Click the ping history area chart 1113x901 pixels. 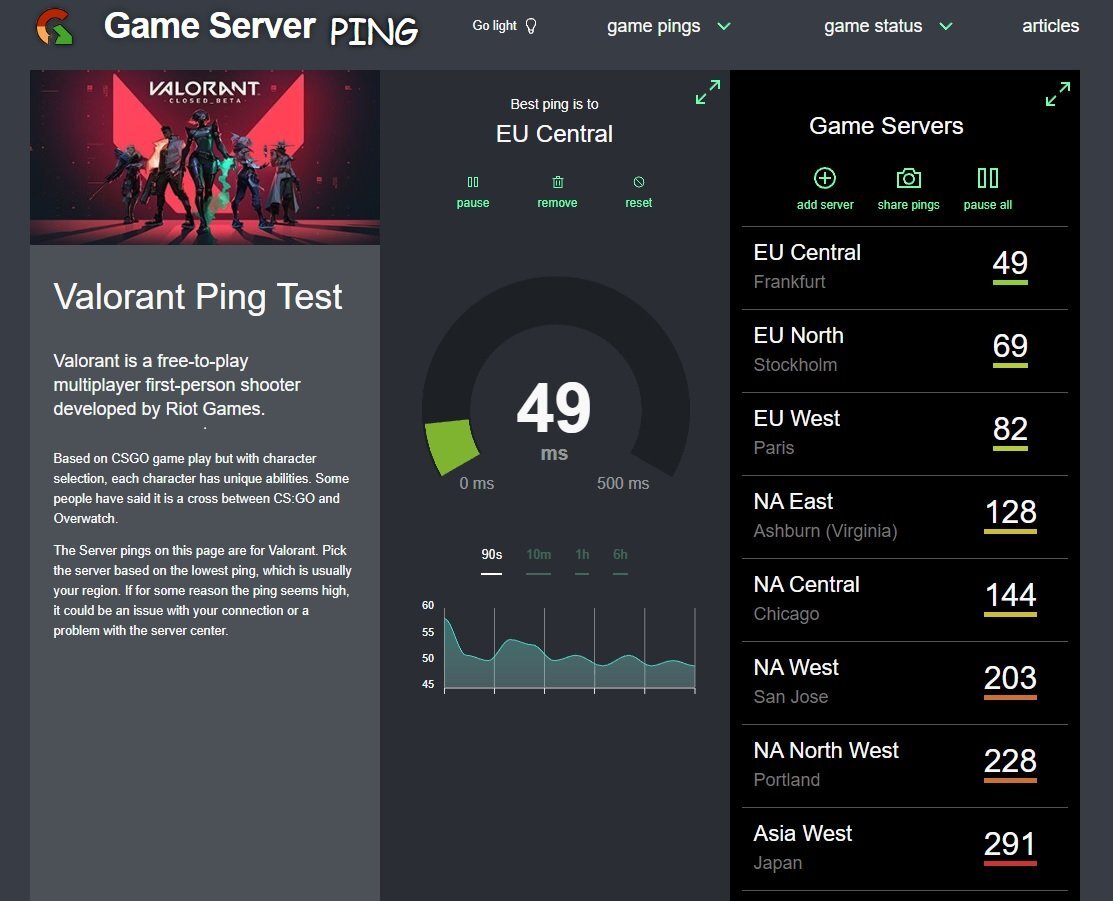click(569, 650)
